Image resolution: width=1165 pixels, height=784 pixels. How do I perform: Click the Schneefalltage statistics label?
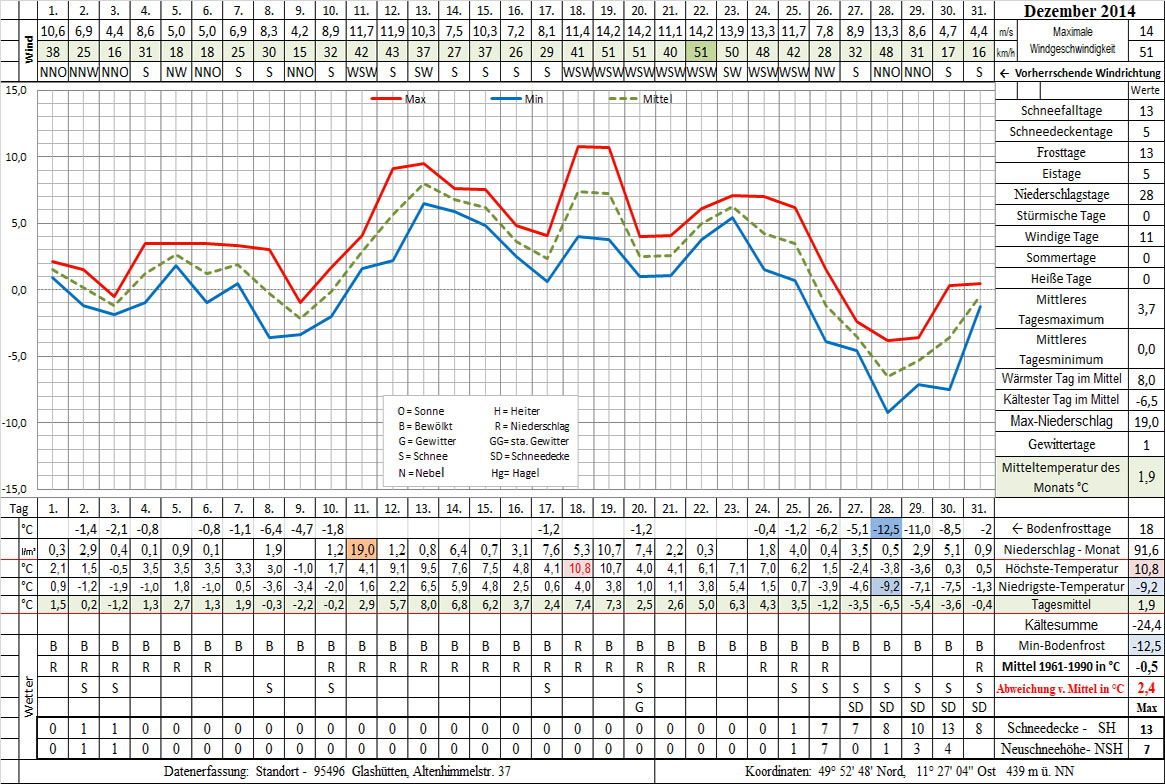[1061, 111]
